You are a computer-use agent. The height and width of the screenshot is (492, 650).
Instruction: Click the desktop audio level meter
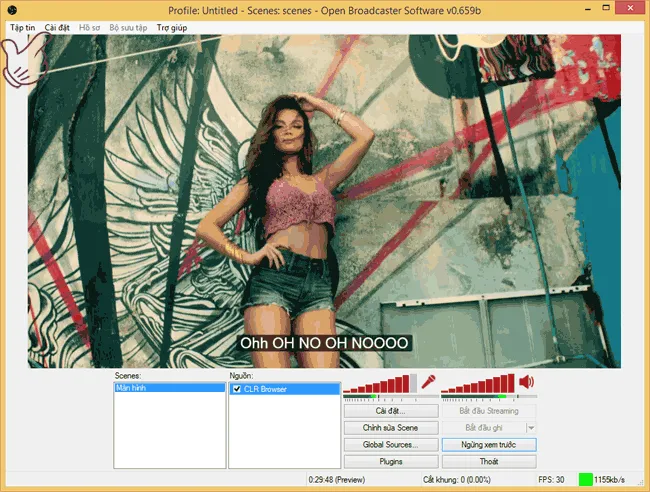pyautogui.click(x=489, y=397)
